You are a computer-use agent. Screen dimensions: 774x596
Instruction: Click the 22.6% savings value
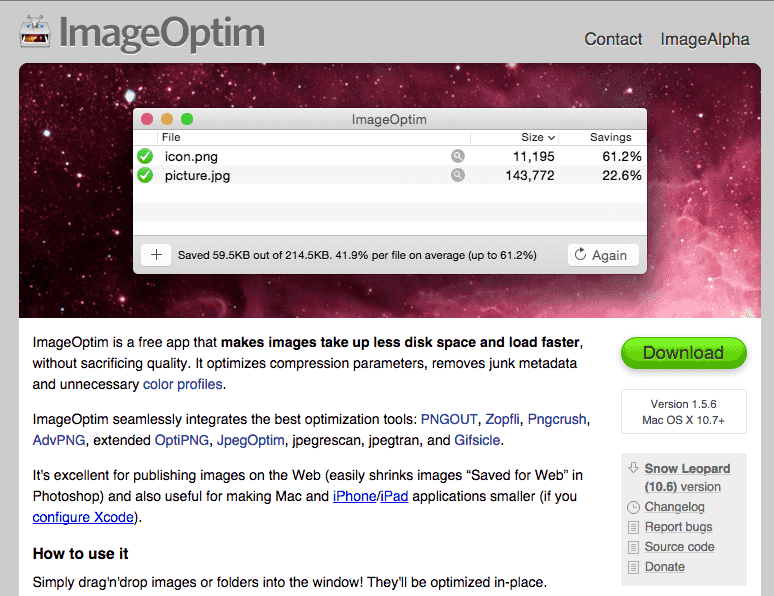click(622, 175)
